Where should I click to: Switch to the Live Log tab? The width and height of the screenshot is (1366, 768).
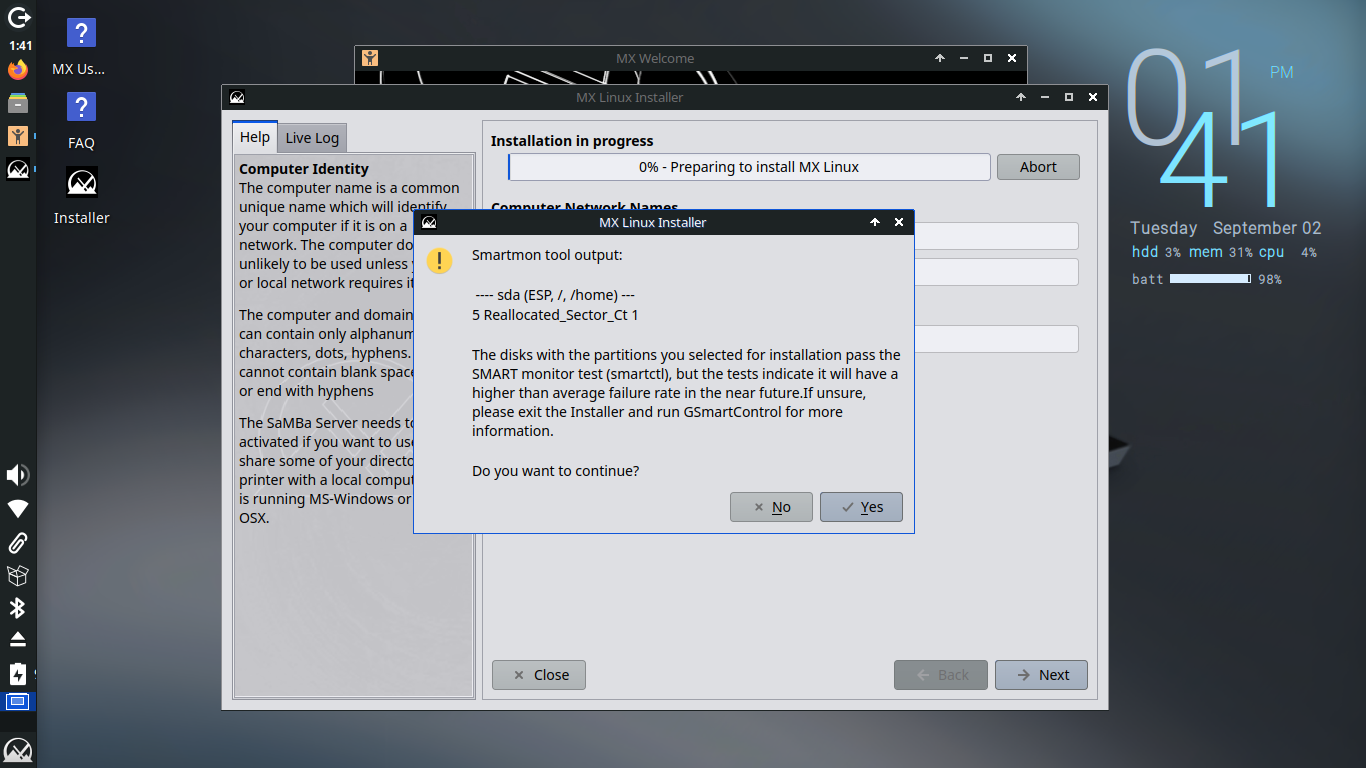[x=312, y=138]
